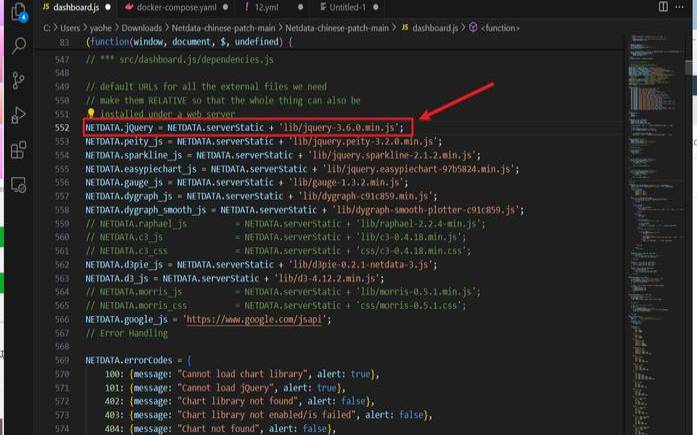This screenshot has height=435, width=697.
Task: Click the 'src/dashboard.js/dependencies.js' comment
Action: point(196,60)
